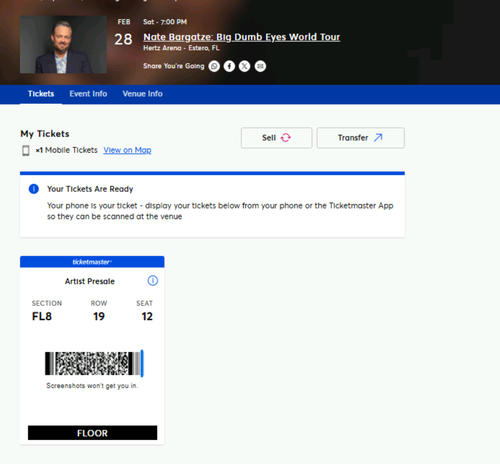
Task: Click the mobile phone ticket icon
Action: tap(26, 150)
